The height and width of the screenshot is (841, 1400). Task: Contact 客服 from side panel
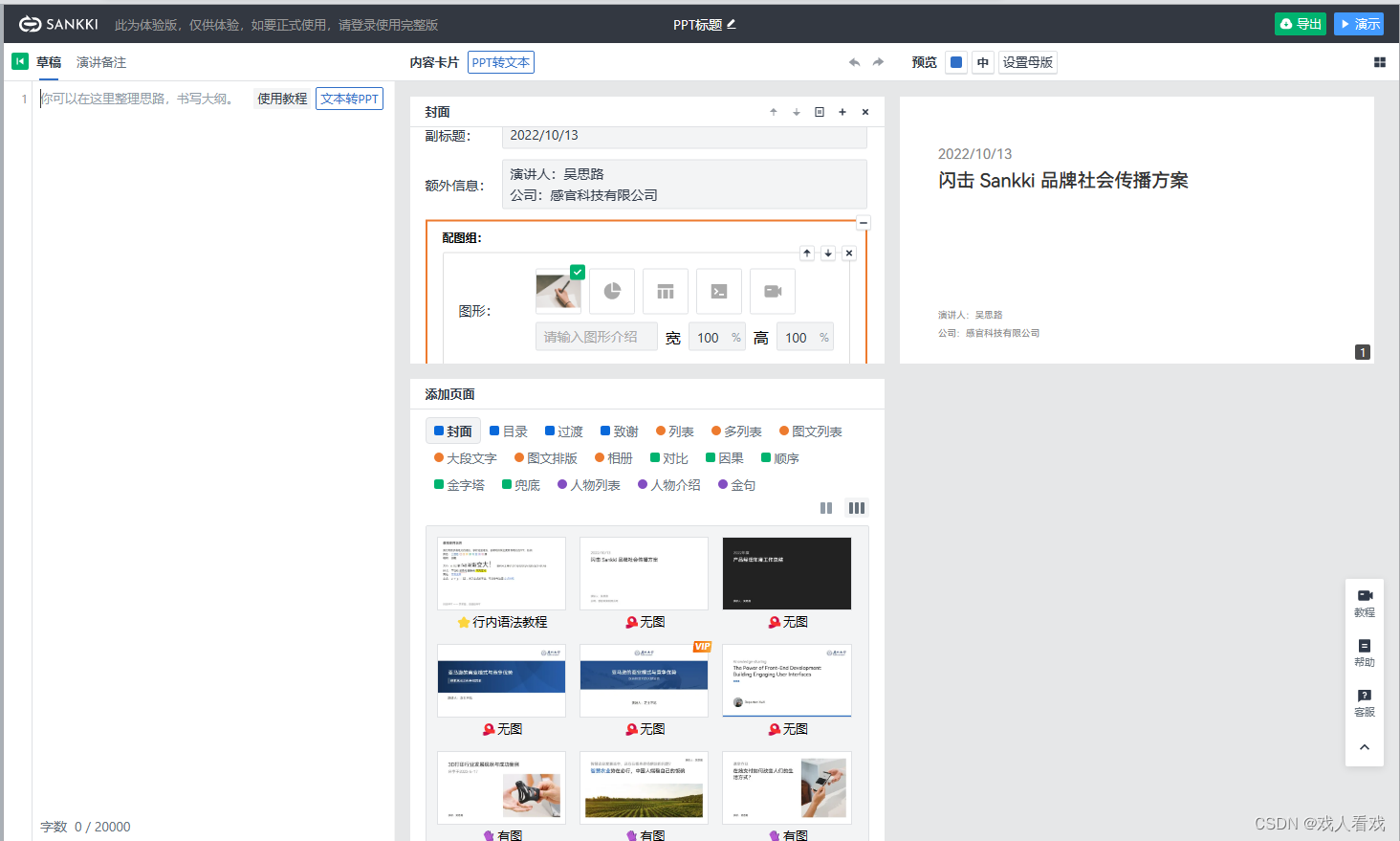[x=1365, y=702]
